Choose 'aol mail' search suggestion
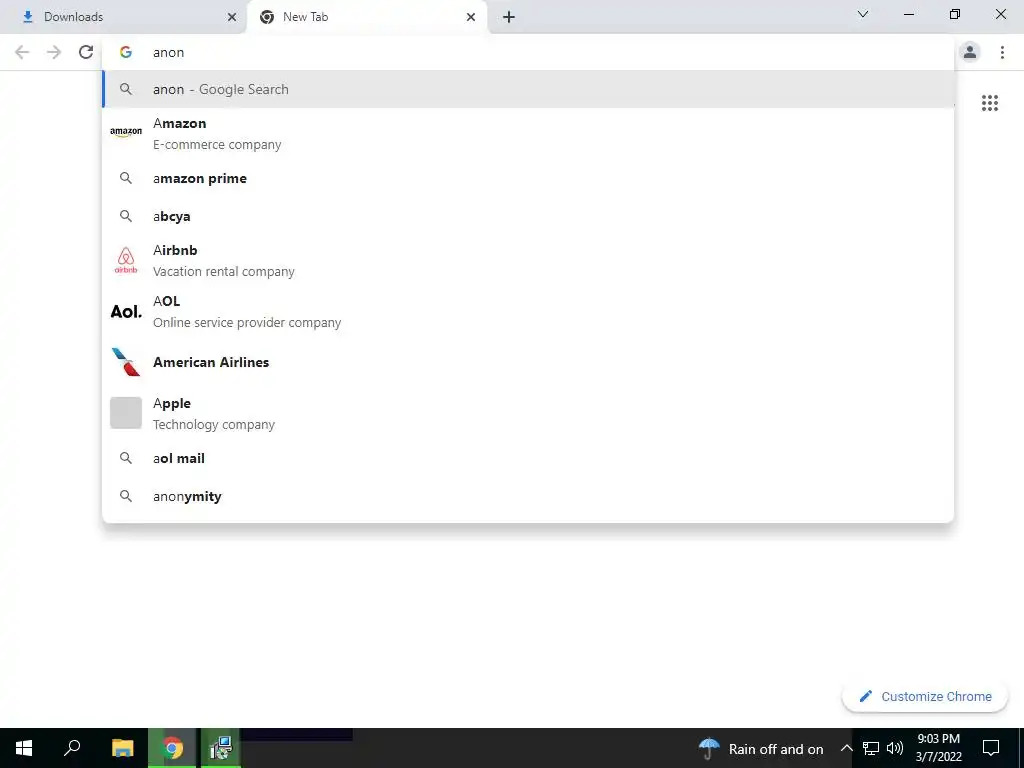The image size is (1024, 768). (528, 458)
